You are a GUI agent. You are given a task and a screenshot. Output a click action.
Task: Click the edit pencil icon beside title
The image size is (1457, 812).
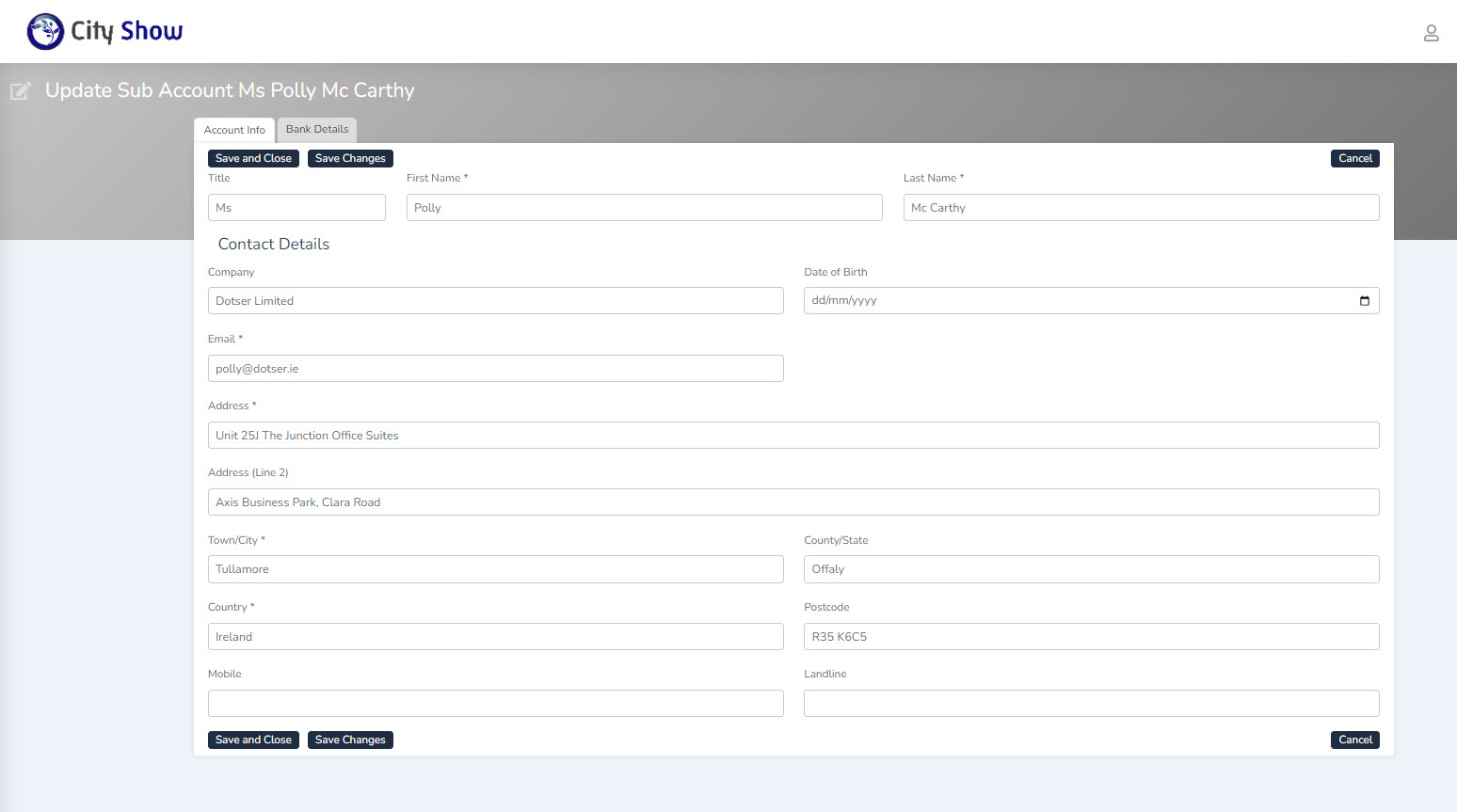[21, 90]
